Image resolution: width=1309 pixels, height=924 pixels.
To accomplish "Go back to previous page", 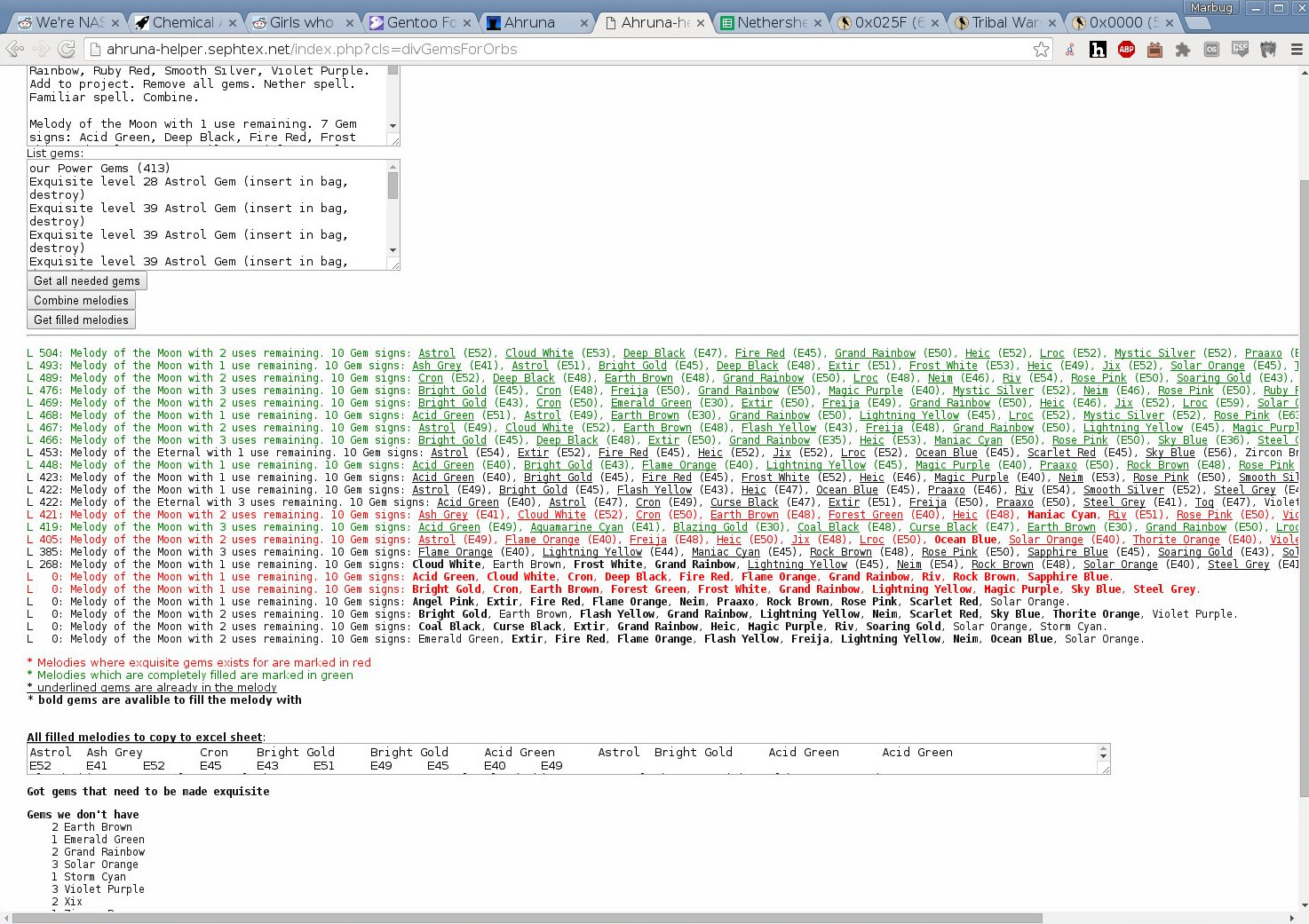I will 15,50.
